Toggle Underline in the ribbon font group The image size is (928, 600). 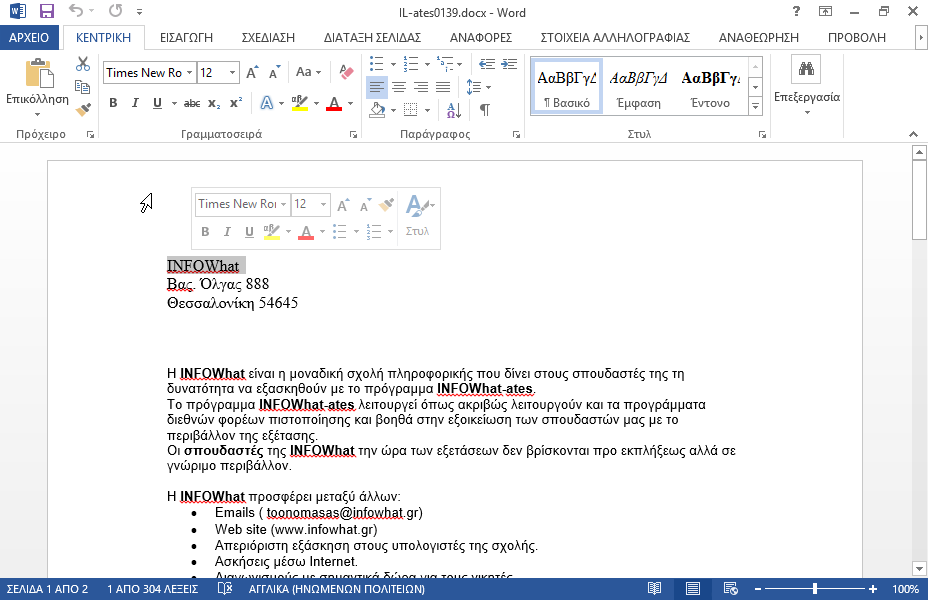(x=157, y=103)
